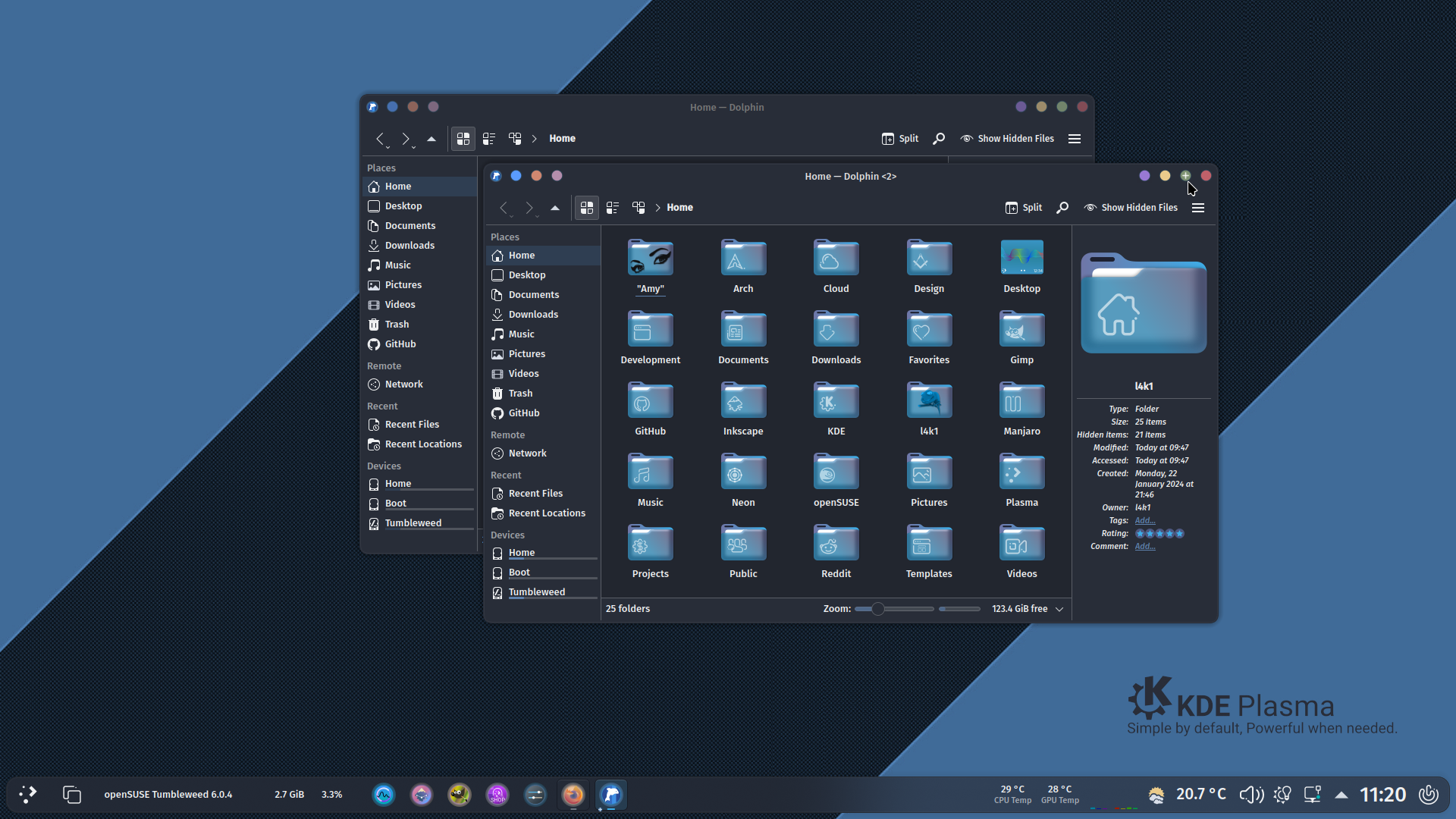The width and height of the screenshot is (1456, 819).
Task: Open Recent Files in front window sidebar
Action: pyautogui.click(x=543, y=494)
